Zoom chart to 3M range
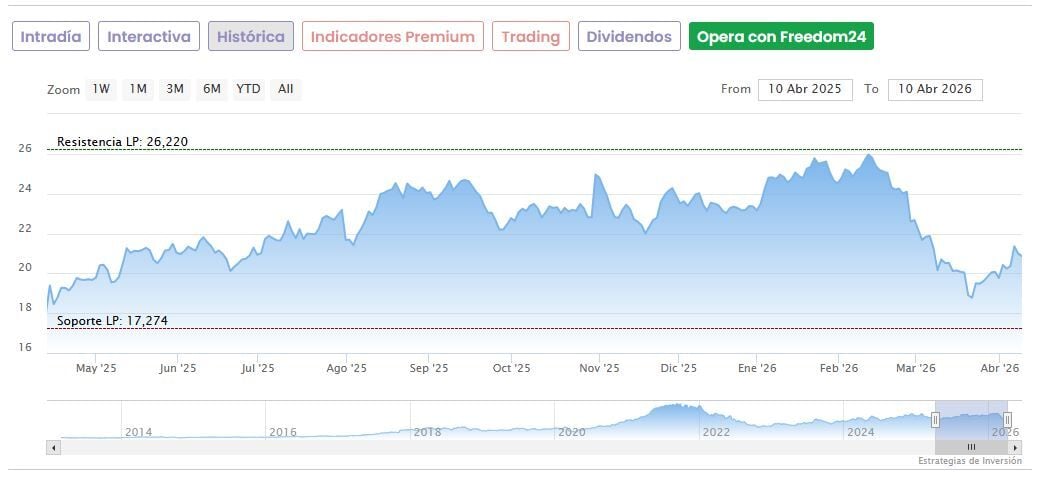 (x=175, y=89)
